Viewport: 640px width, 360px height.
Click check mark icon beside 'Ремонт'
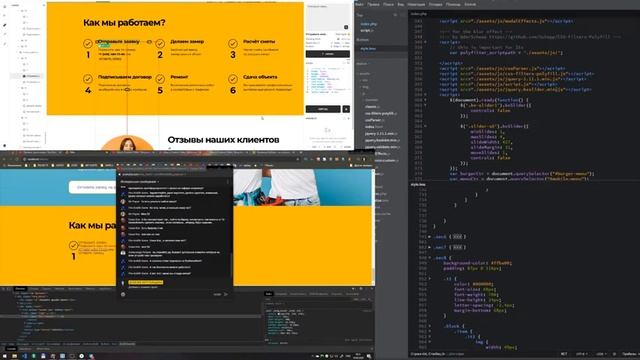click(160, 79)
